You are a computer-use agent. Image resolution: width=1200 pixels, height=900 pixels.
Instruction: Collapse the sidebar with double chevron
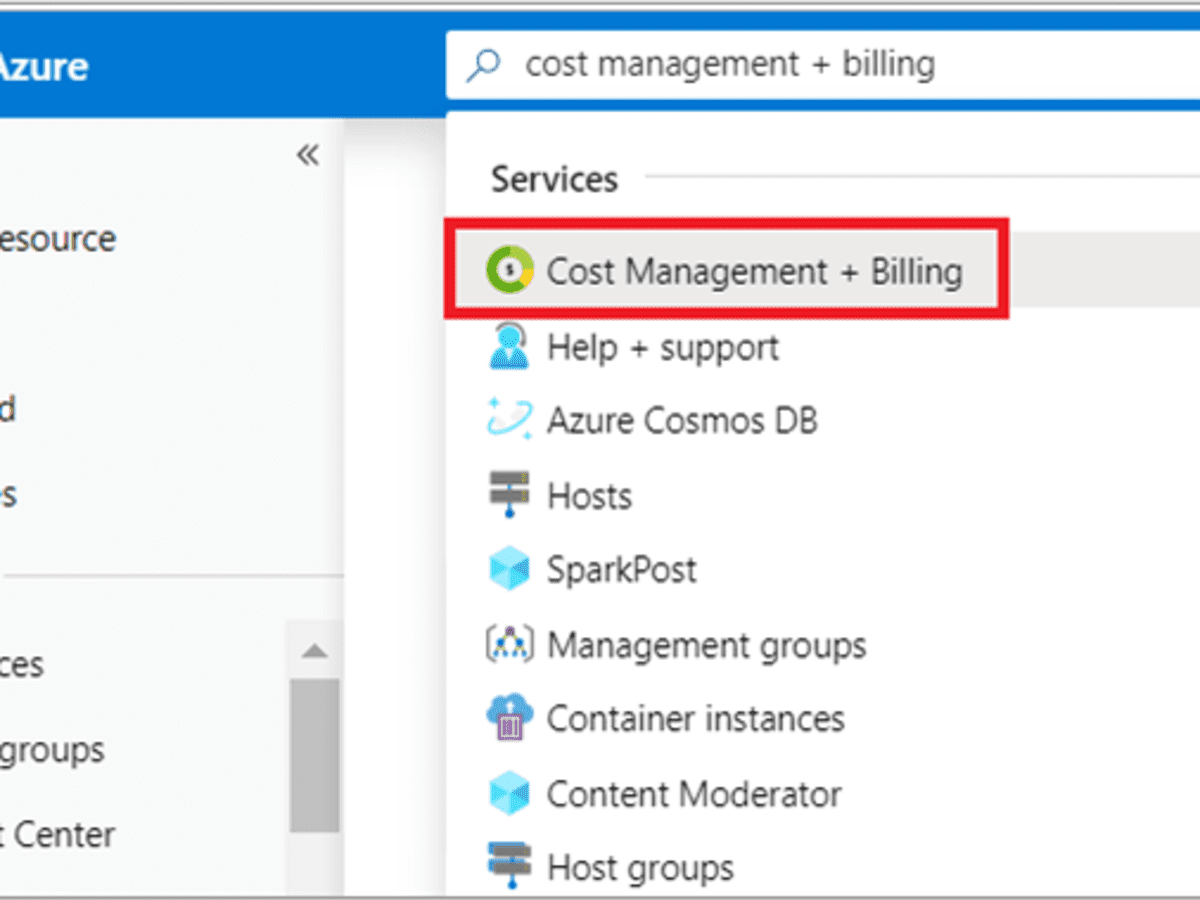tap(308, 155)
